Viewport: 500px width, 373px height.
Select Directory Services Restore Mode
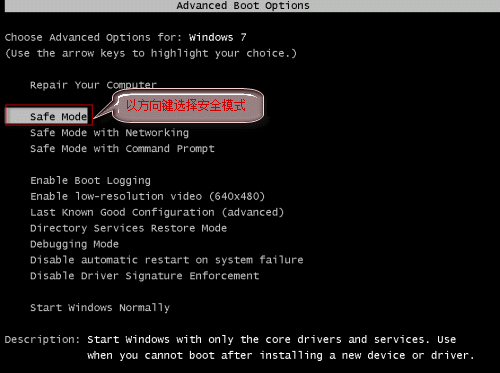click(128, 228)
